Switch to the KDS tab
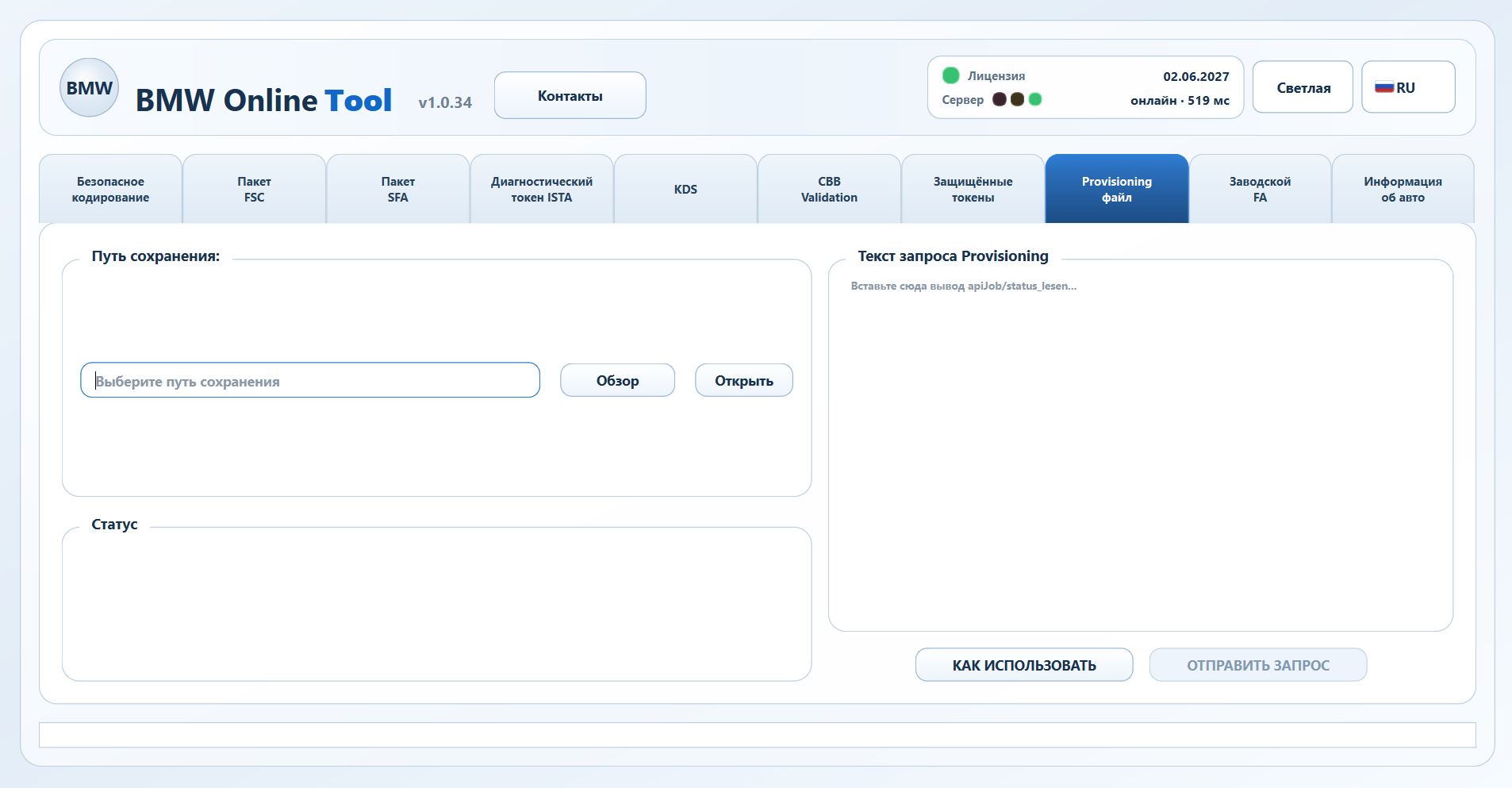Screen dimensions: 1512x788 [x=685, y=189]
